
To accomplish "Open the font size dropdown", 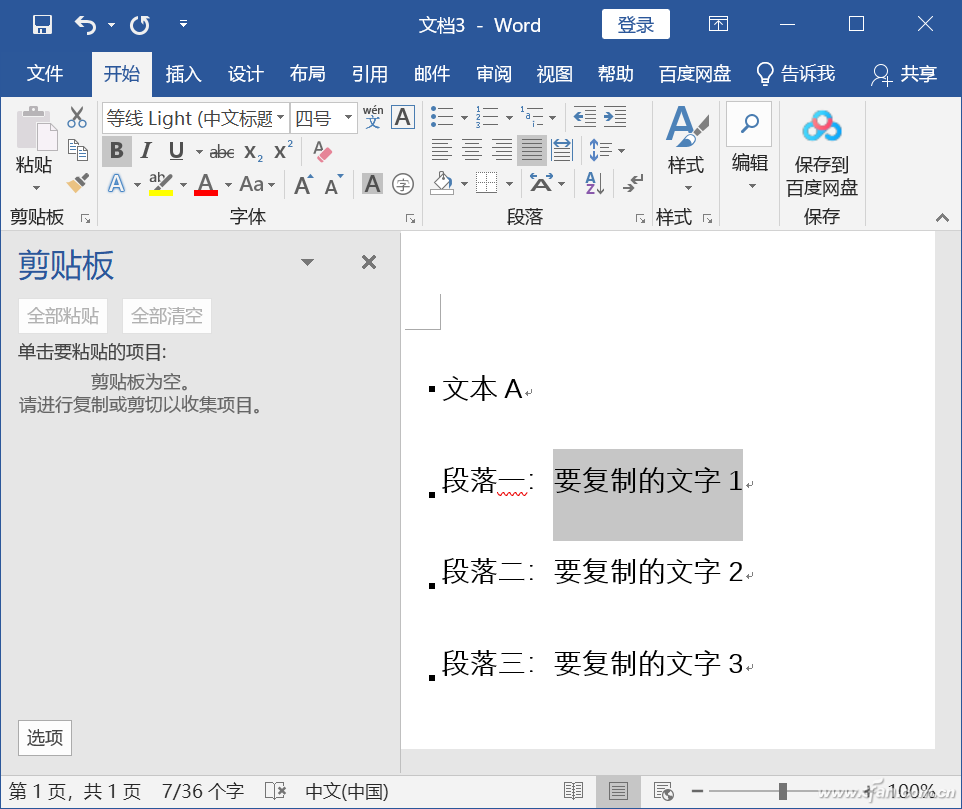I will pyautogui.click(x=348, y=117).
